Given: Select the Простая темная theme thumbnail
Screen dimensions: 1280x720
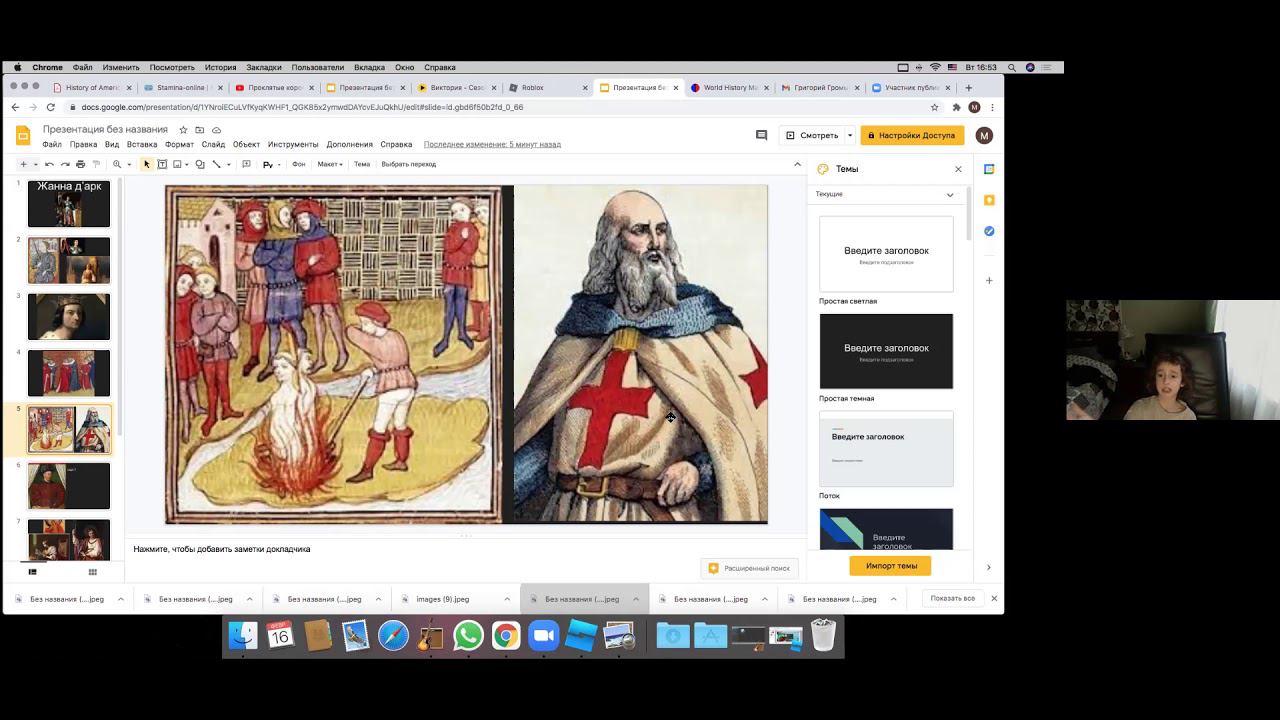Looking at the screenshot, I should click(x=886, y=351).
